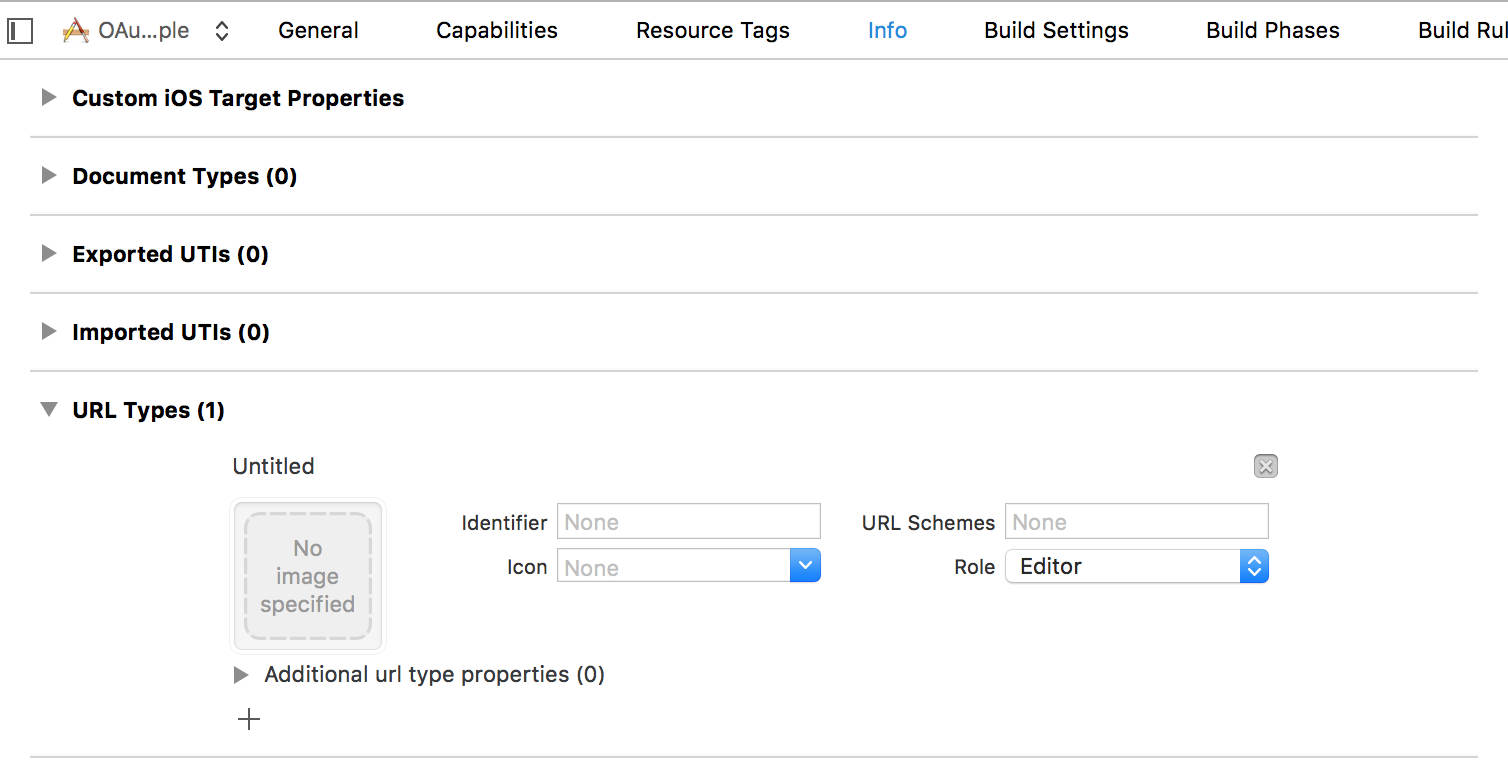
Task: Switch to the General tab
Action: 319,31
